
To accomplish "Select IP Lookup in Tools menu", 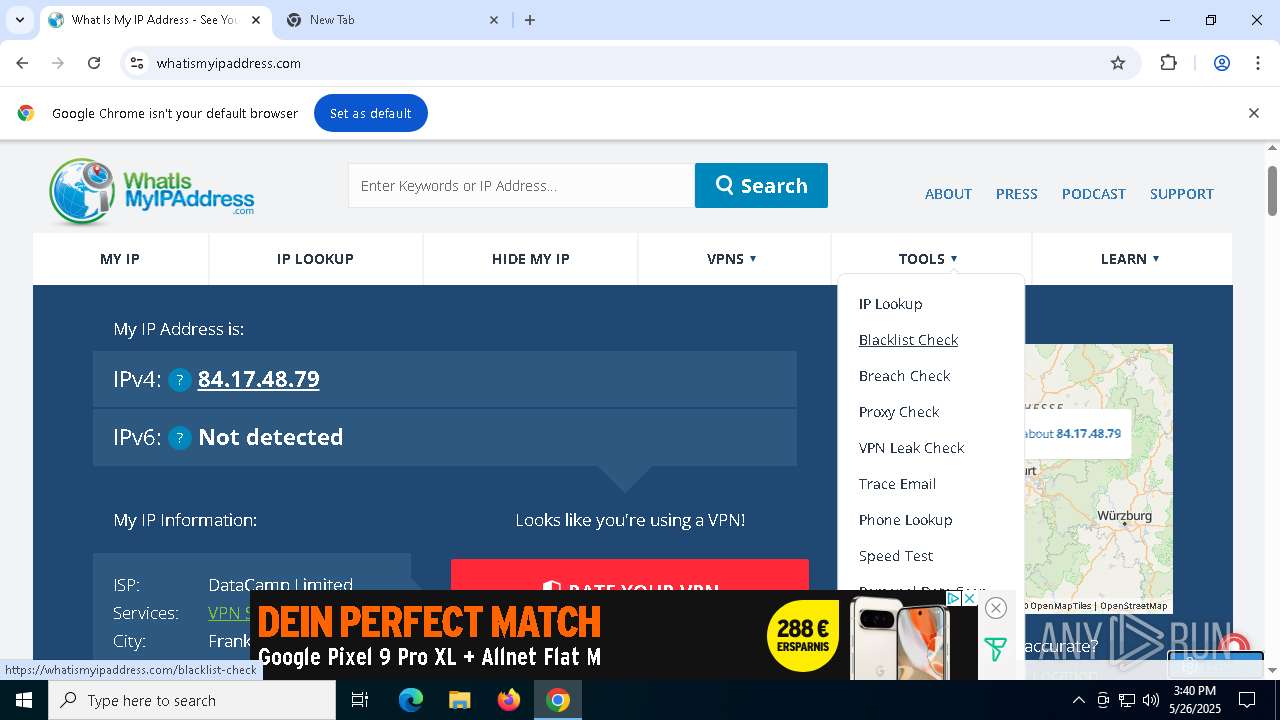I will point(891,304).
